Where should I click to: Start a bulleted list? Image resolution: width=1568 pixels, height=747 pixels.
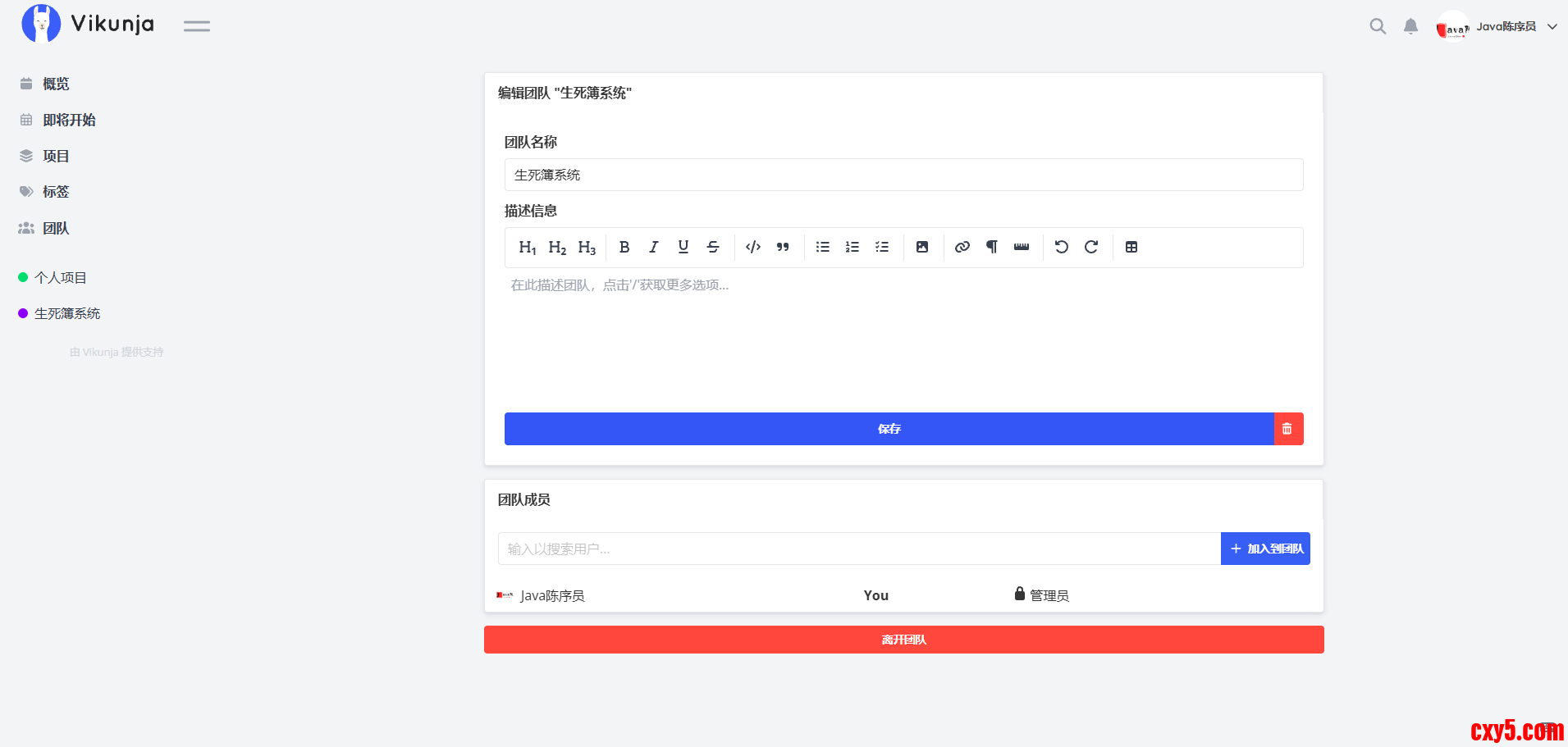(823, 247)
